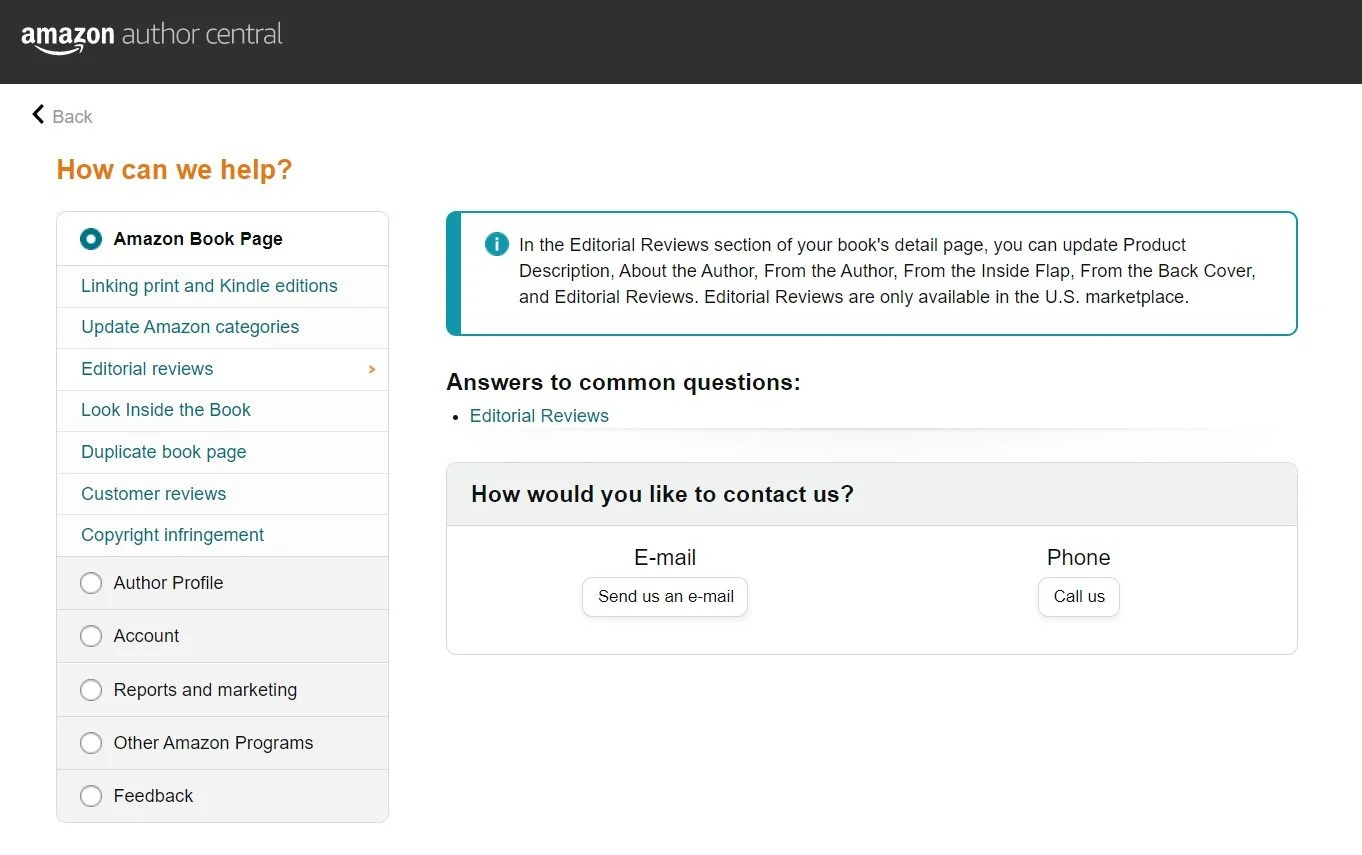Open the Customer reviews topic
This screenshot has height=855, width=1362.
222,494
